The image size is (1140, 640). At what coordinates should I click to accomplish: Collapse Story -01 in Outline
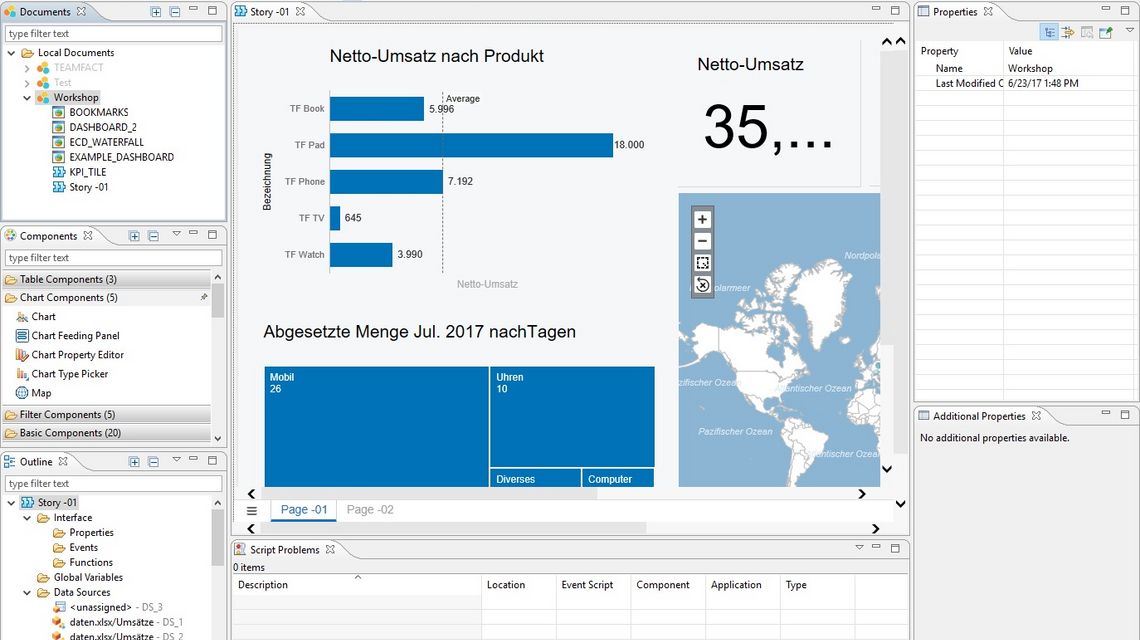[11, 503]
